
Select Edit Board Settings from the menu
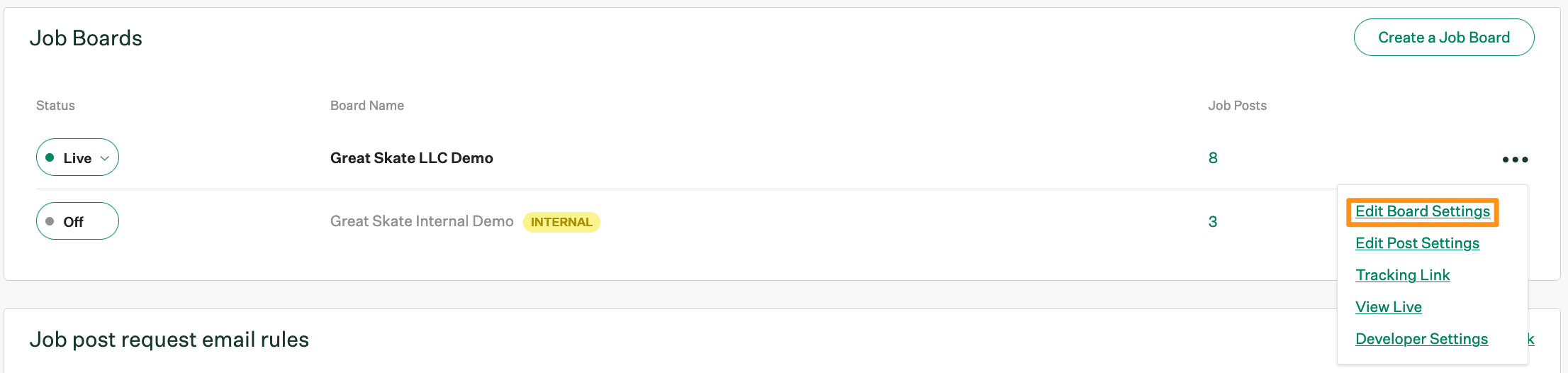coord(1422,211)
